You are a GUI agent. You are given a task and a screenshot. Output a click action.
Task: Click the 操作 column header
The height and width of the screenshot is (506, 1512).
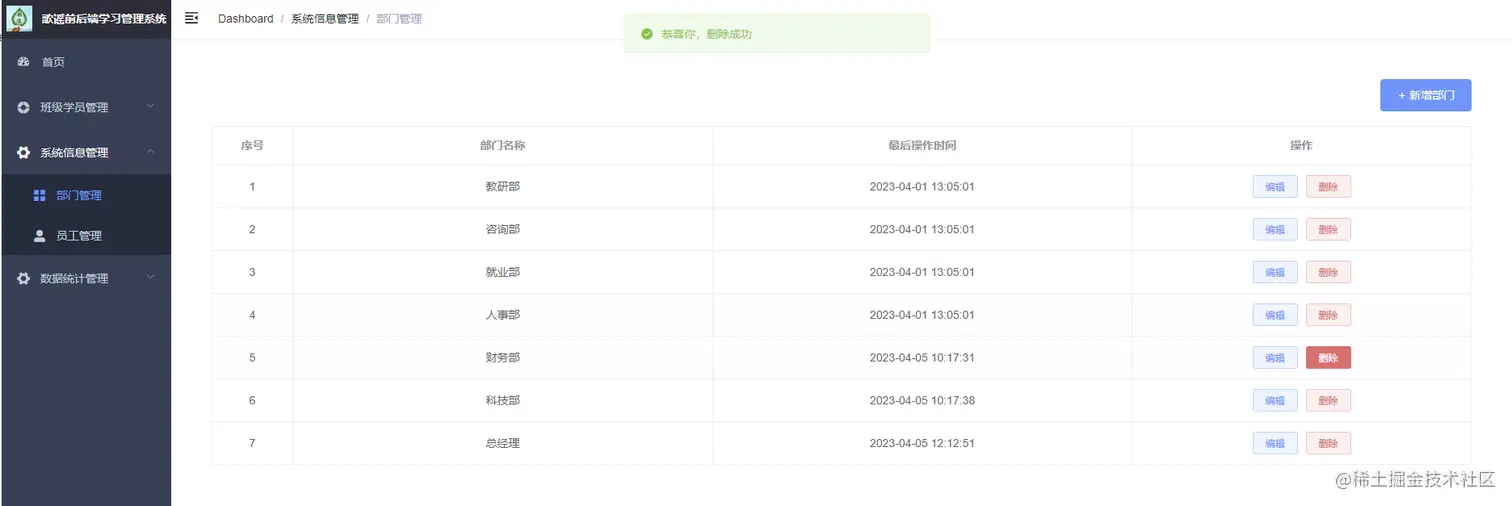click(x=1301, y=146)
